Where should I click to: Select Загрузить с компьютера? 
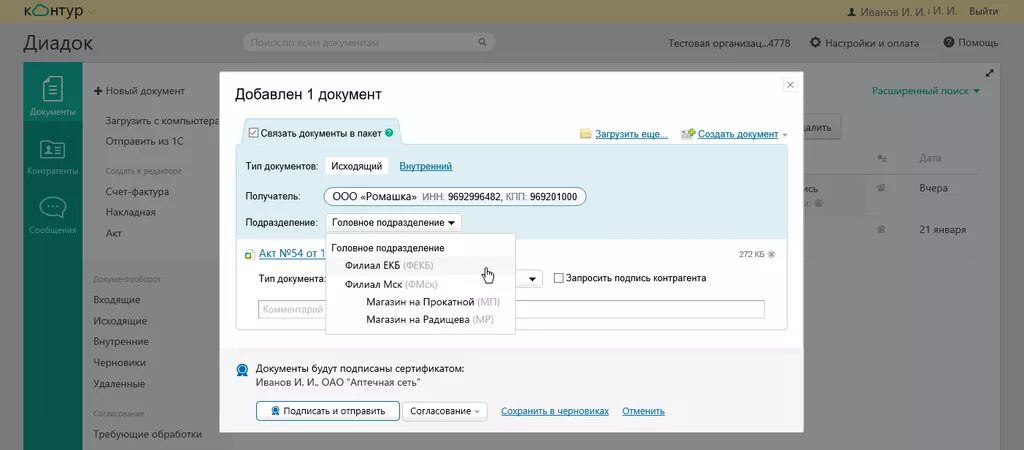coord(161,121)
